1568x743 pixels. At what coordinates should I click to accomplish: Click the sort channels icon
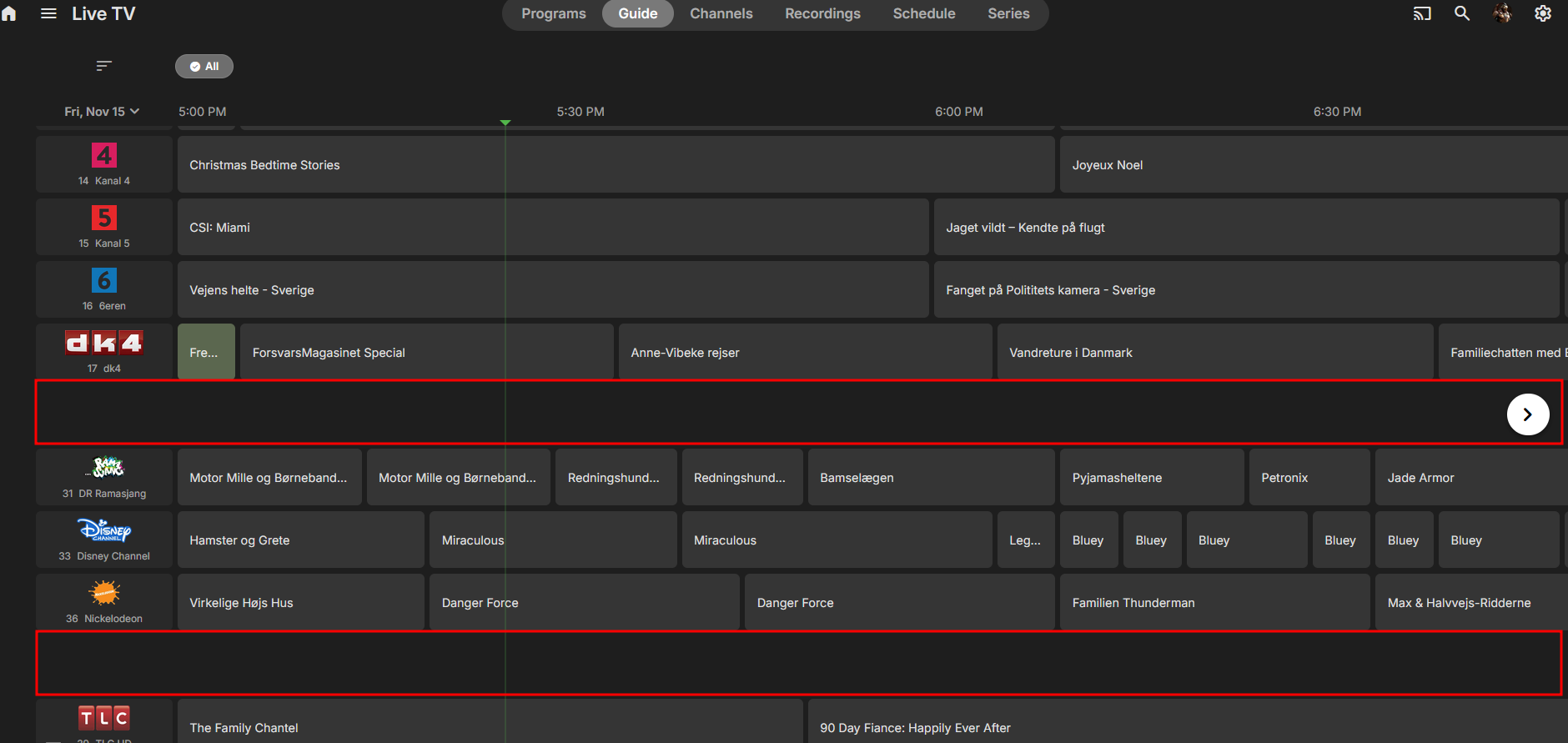(103, 66)
